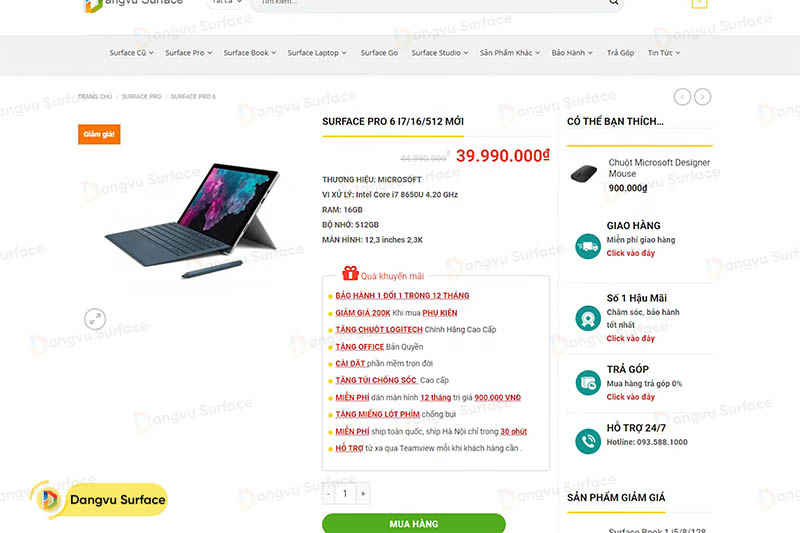Increase quantity with plus button

pos(363,493)
